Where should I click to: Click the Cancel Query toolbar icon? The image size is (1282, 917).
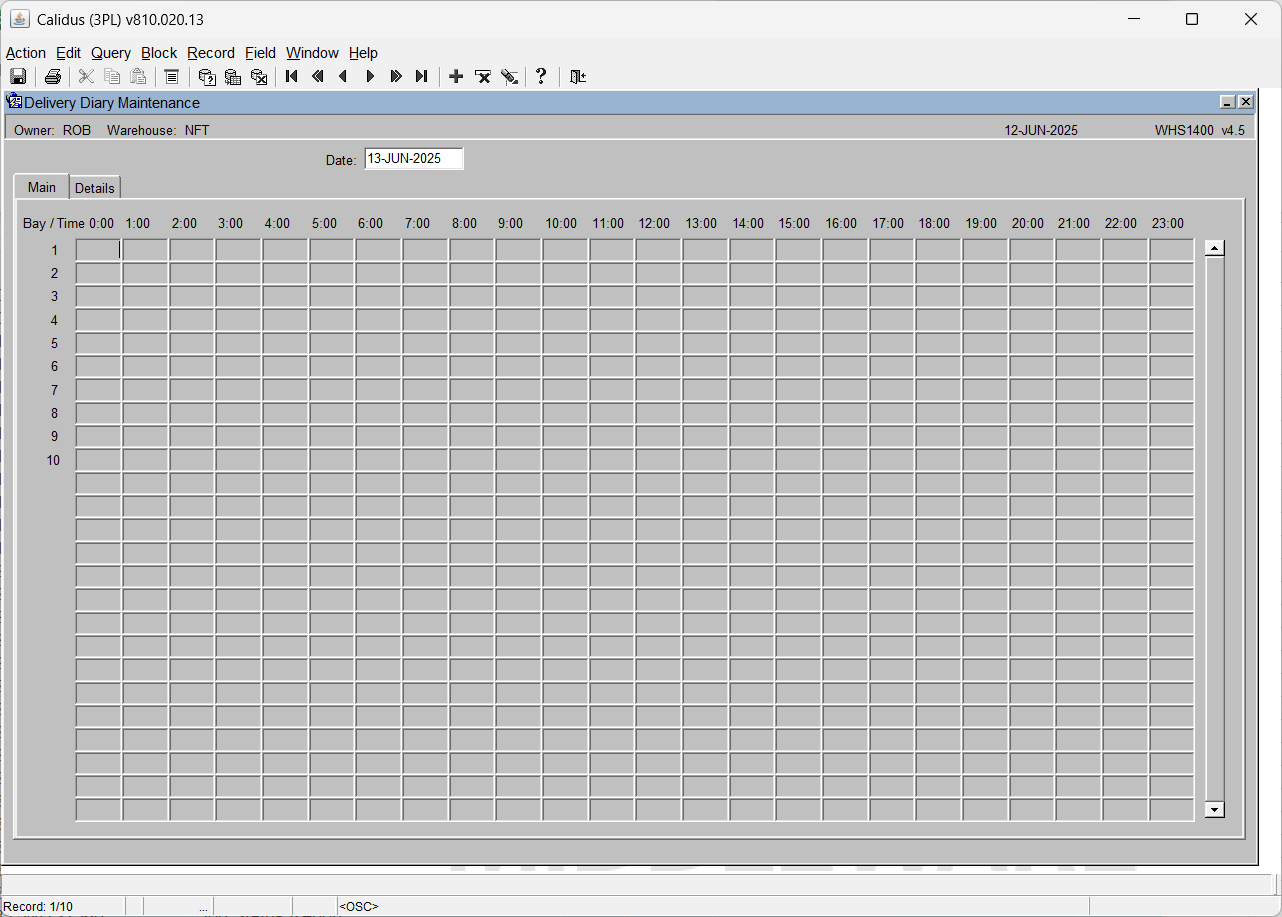point(259,77)
